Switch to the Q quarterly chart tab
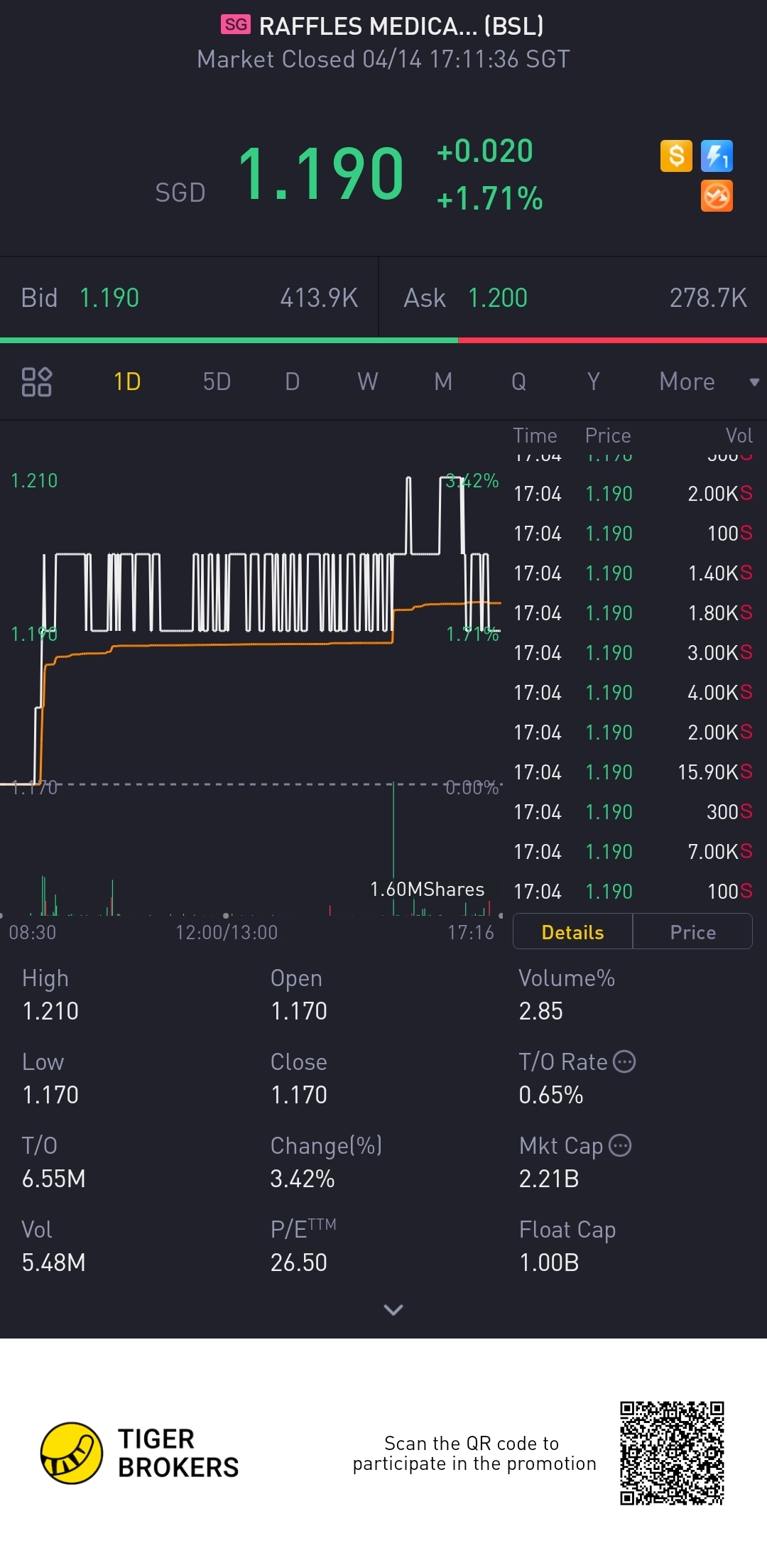 [x=518, y=382]
